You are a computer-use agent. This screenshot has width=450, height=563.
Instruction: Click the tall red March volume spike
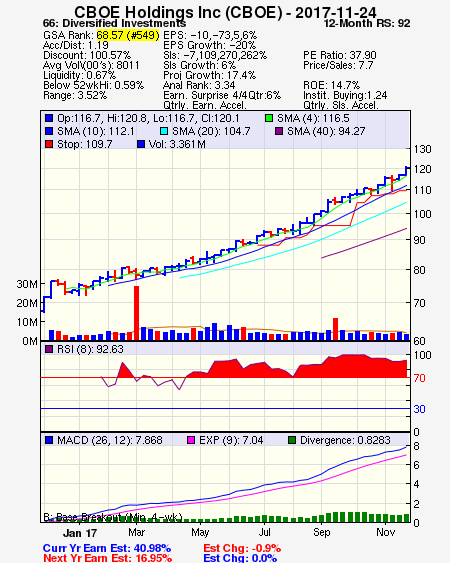point(136,313)
